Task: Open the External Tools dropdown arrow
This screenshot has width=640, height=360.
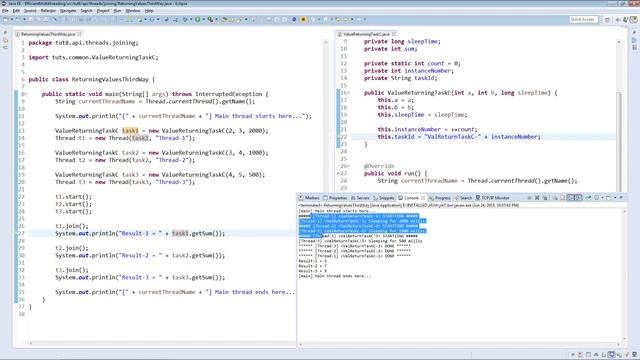Action: (216, 19)
